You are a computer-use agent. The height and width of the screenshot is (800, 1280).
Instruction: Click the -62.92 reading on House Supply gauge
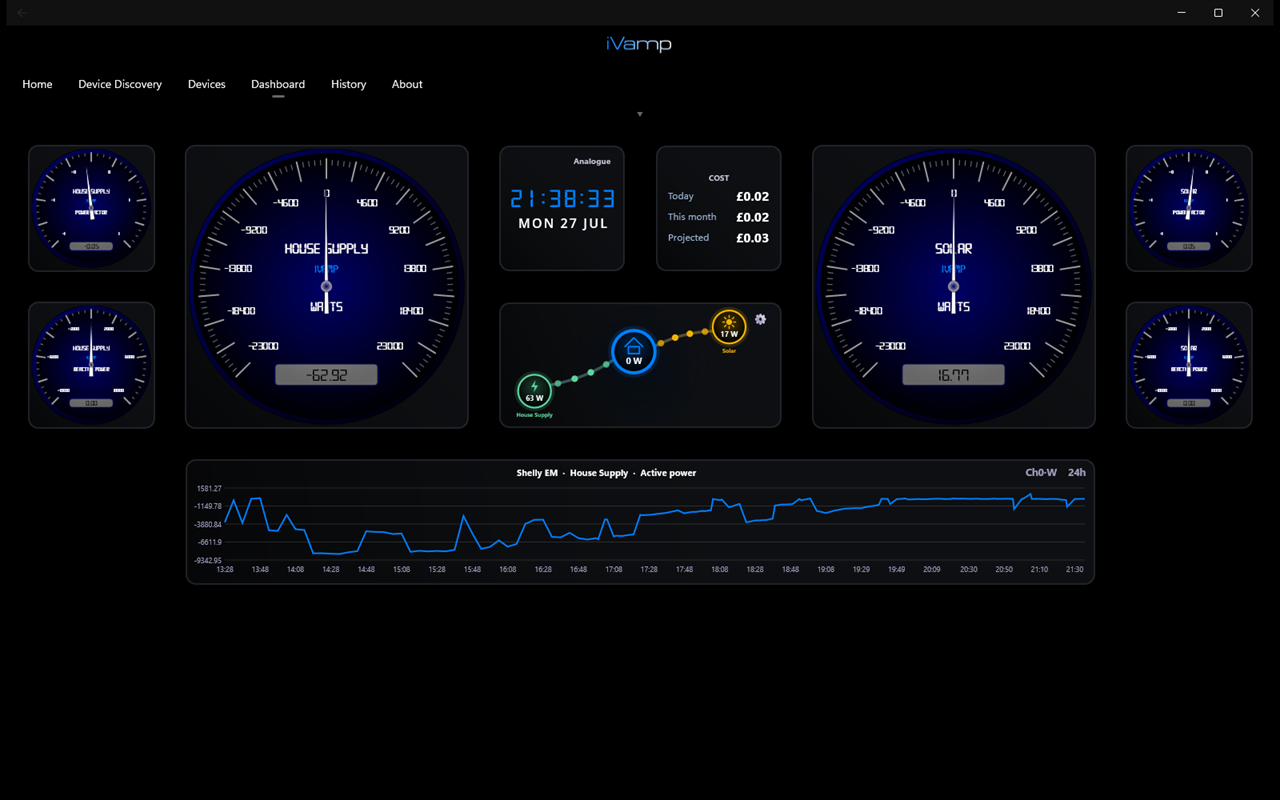[x=327, y=375]
